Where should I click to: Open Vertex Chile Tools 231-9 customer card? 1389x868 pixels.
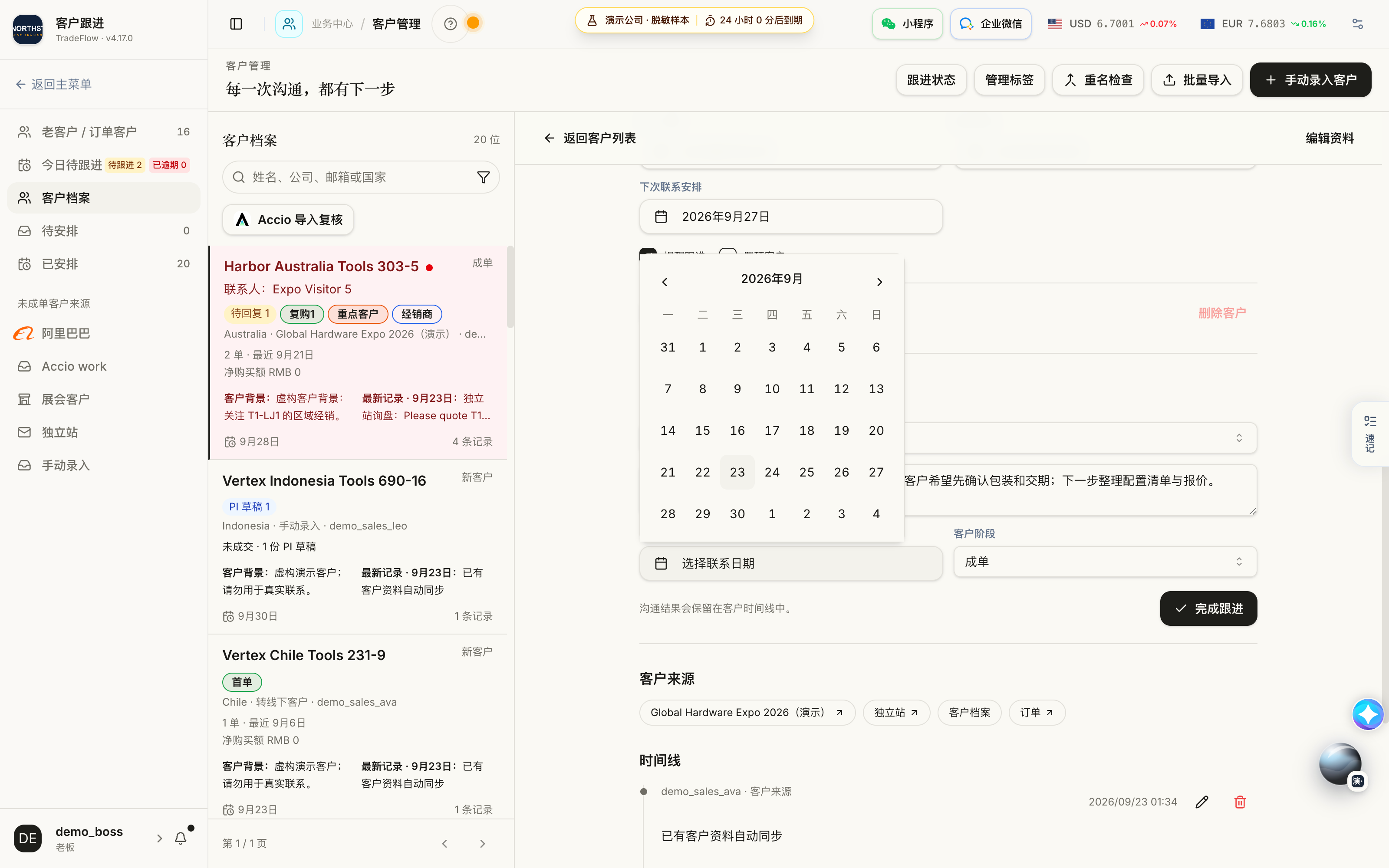[x=357, y=726]
